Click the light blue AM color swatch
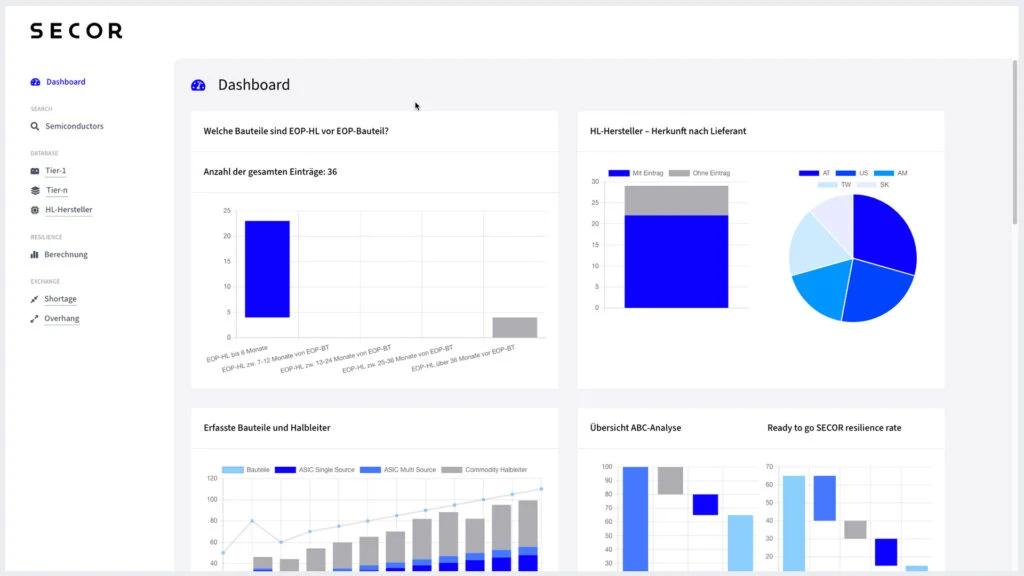 click(x=884, y=173)
